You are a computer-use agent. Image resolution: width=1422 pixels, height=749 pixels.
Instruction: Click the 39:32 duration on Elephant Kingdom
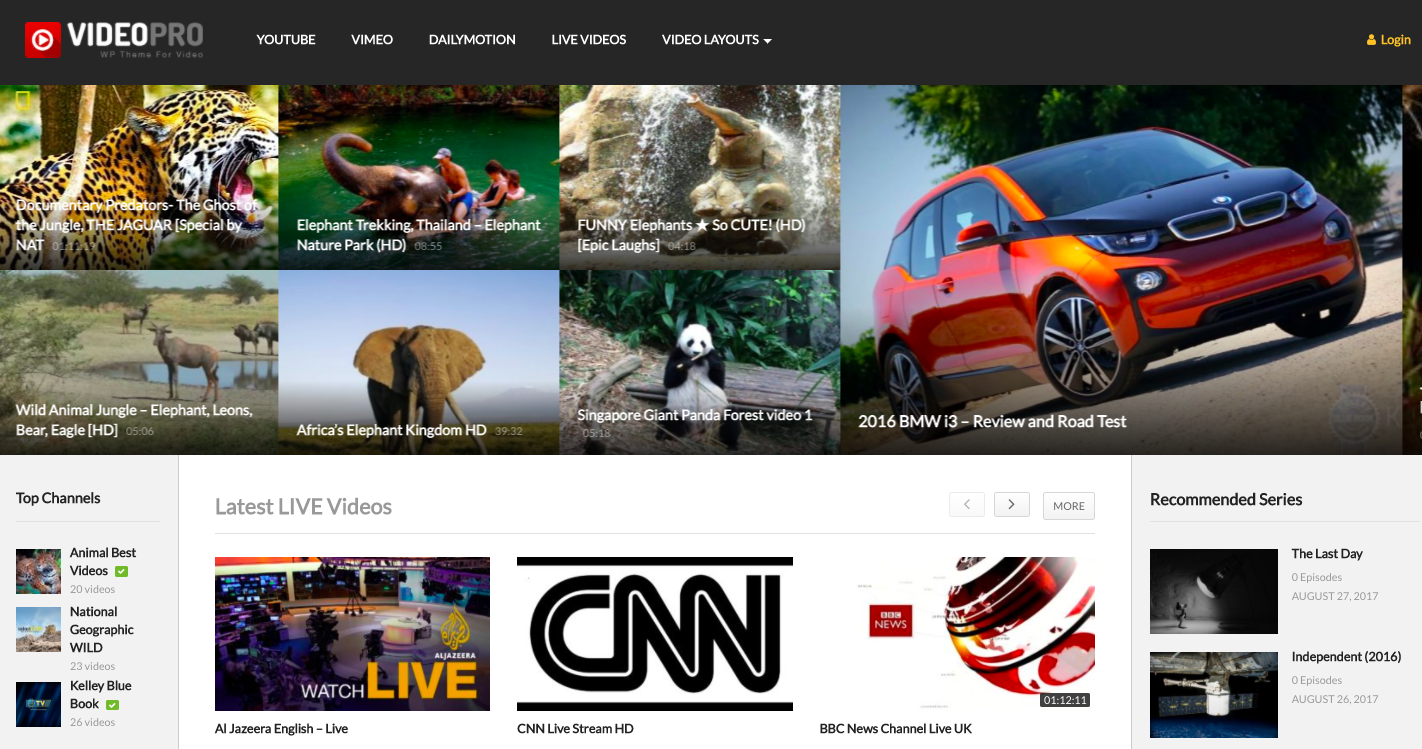coord(509,431)
